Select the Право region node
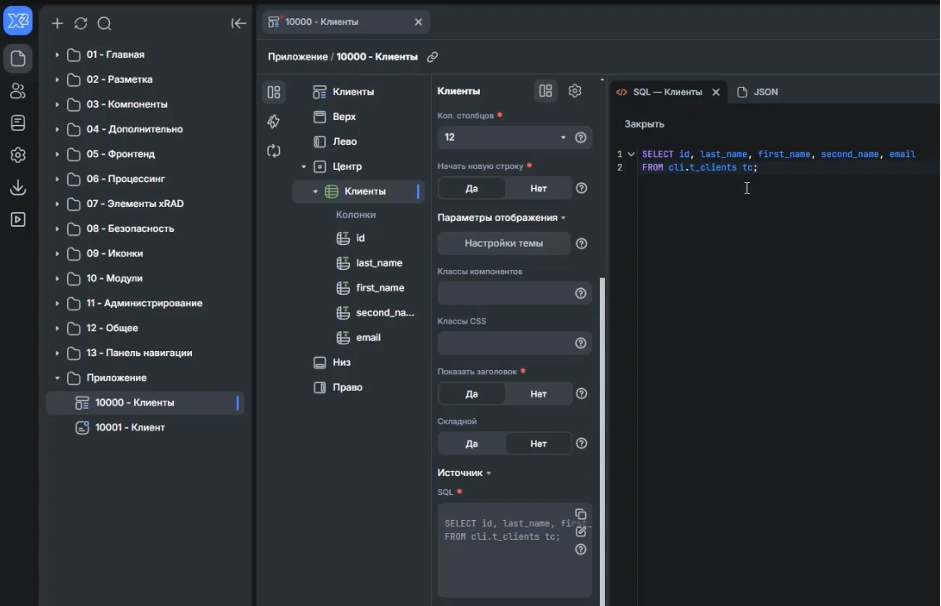 click(x=347, y=388)
